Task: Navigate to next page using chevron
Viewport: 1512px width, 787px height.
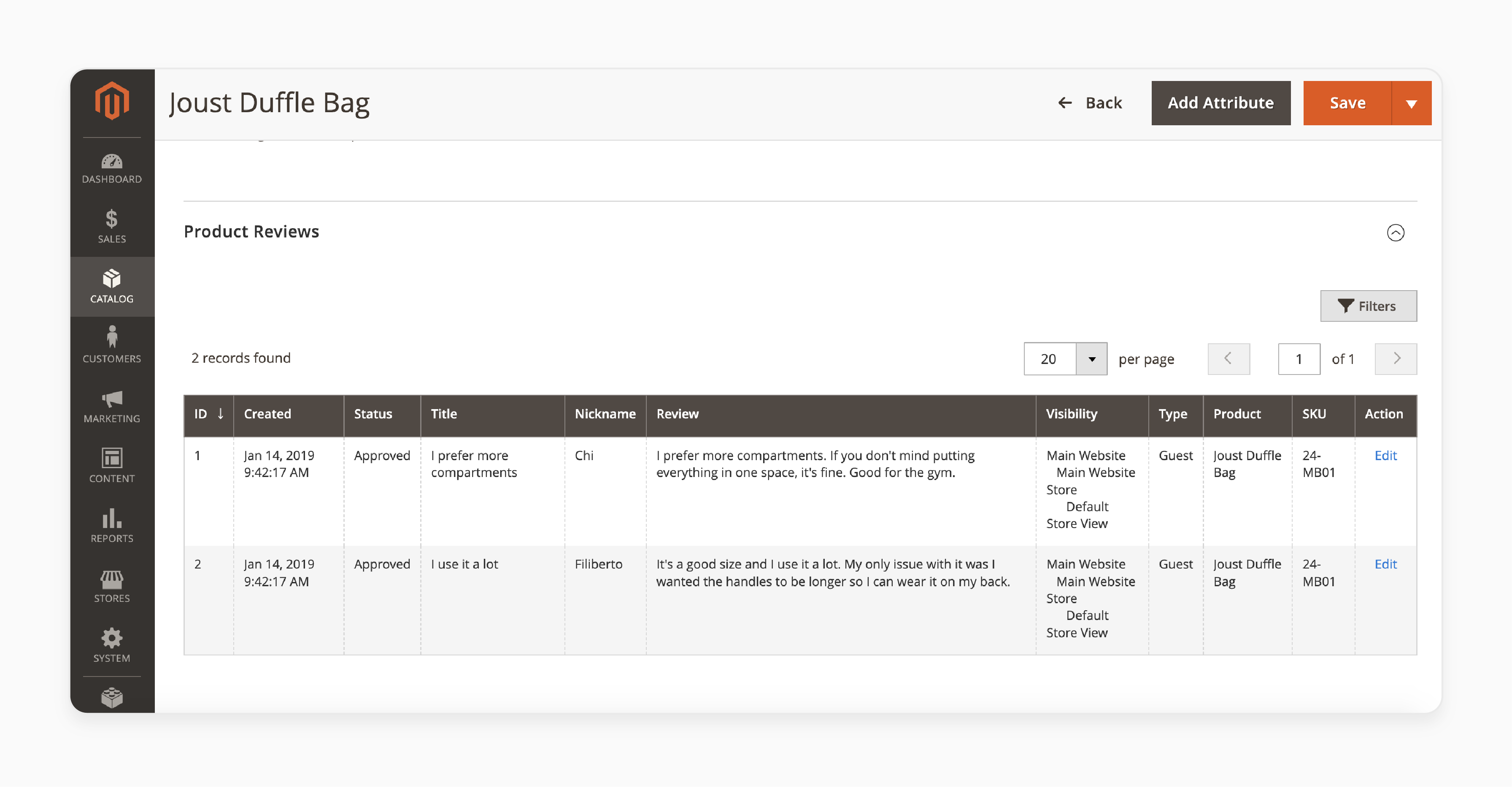Action: [1395, 358]
